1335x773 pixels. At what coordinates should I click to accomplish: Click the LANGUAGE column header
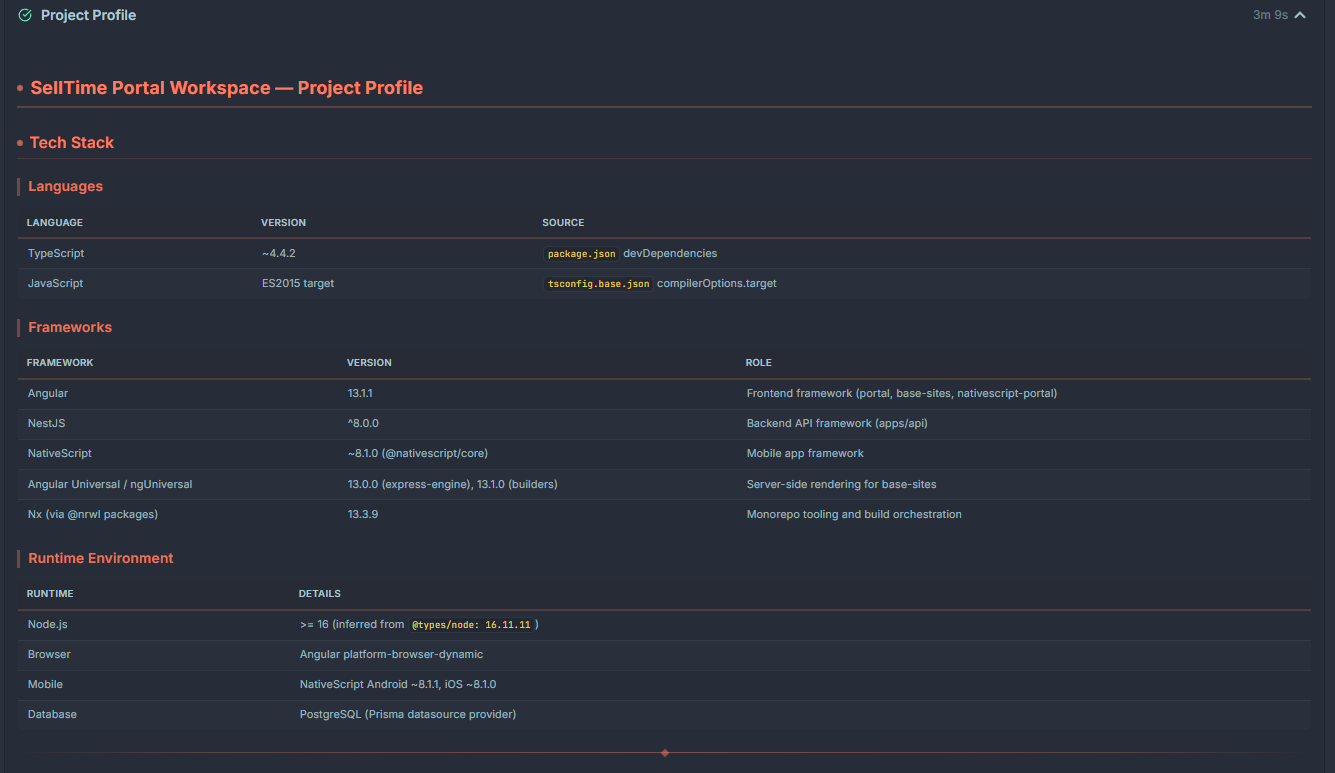(55, 222)
